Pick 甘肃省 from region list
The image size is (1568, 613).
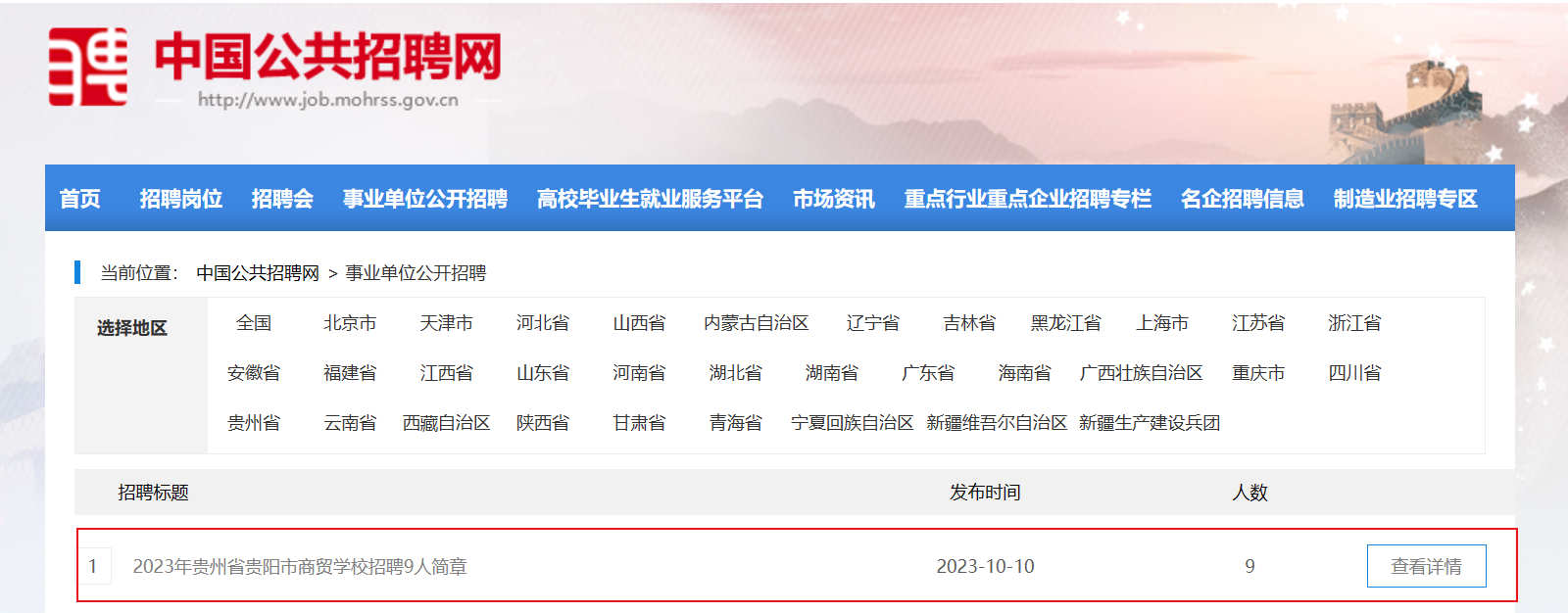(x=639, y=423)
